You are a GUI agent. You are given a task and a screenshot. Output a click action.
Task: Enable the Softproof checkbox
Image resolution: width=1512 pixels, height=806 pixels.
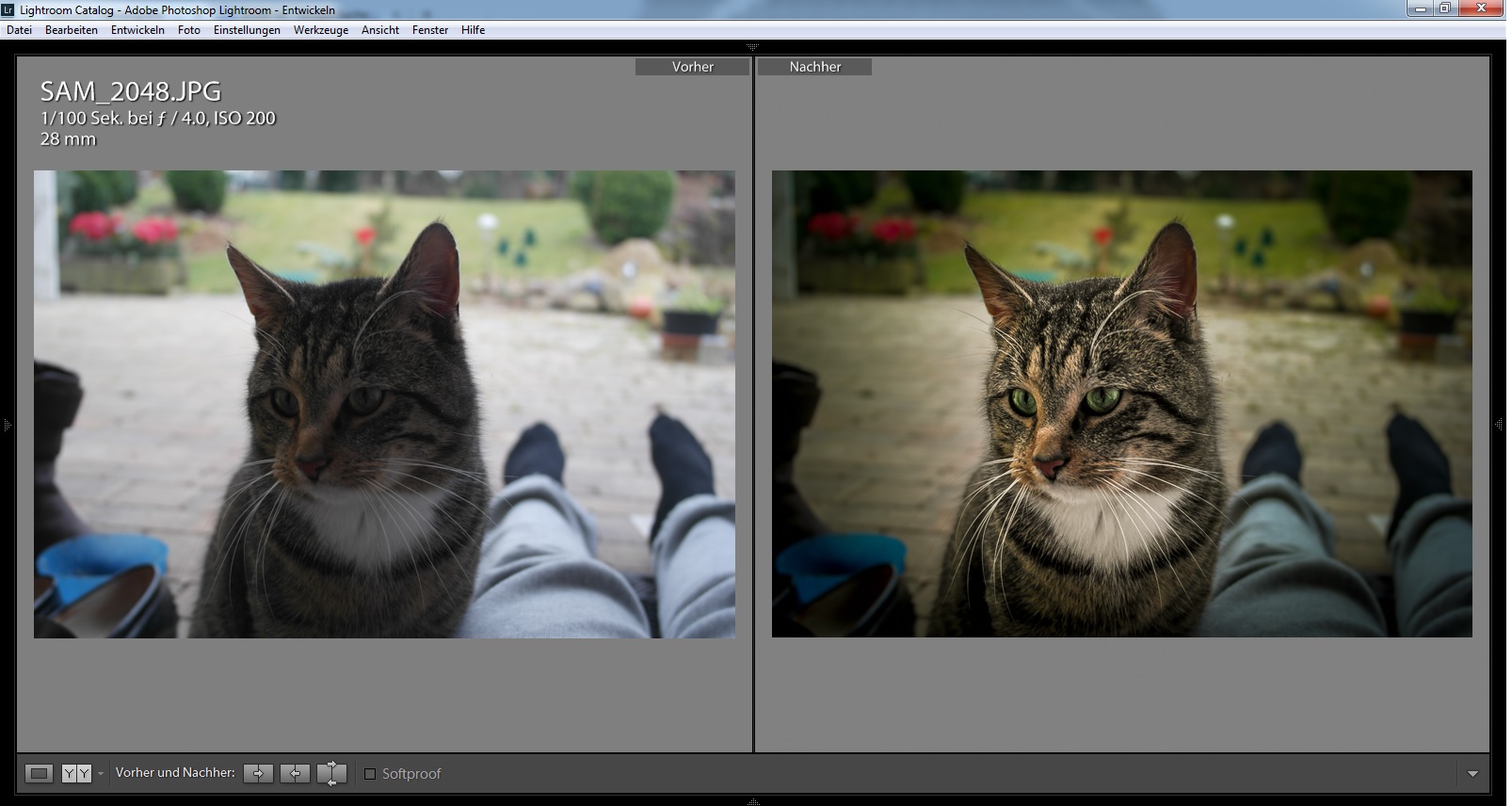click(x=370, y=774)
